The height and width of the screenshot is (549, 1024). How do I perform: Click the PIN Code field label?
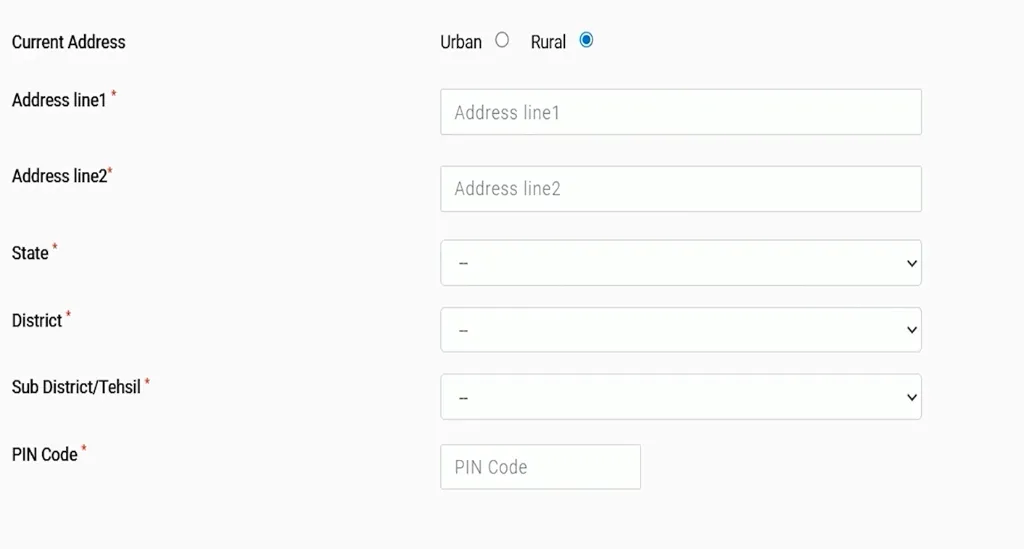[x=44, y=454]
